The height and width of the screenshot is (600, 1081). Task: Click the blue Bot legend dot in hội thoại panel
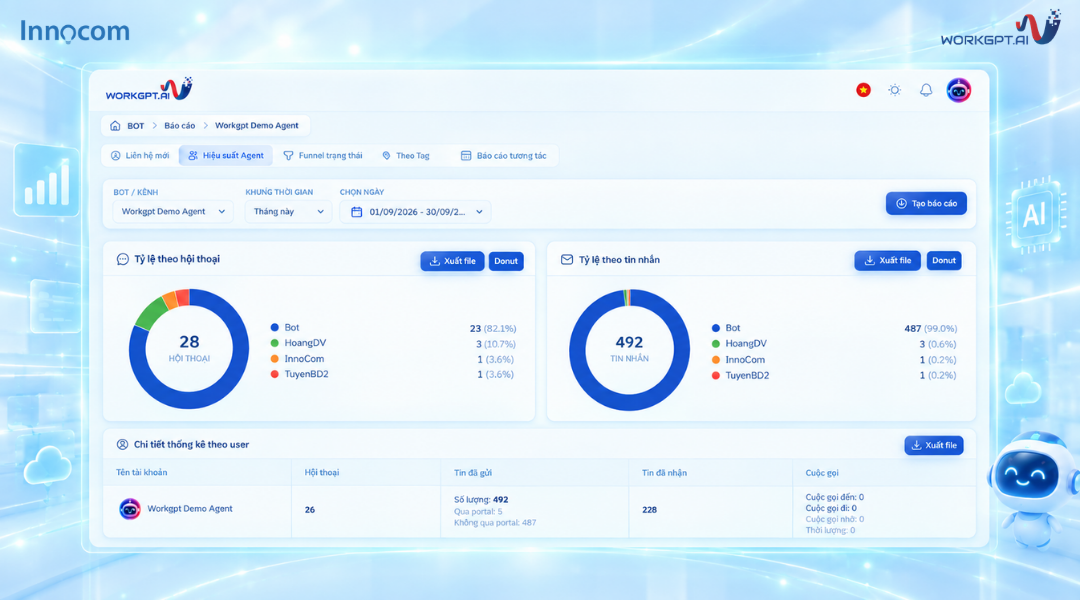click(x=274, y=328)
